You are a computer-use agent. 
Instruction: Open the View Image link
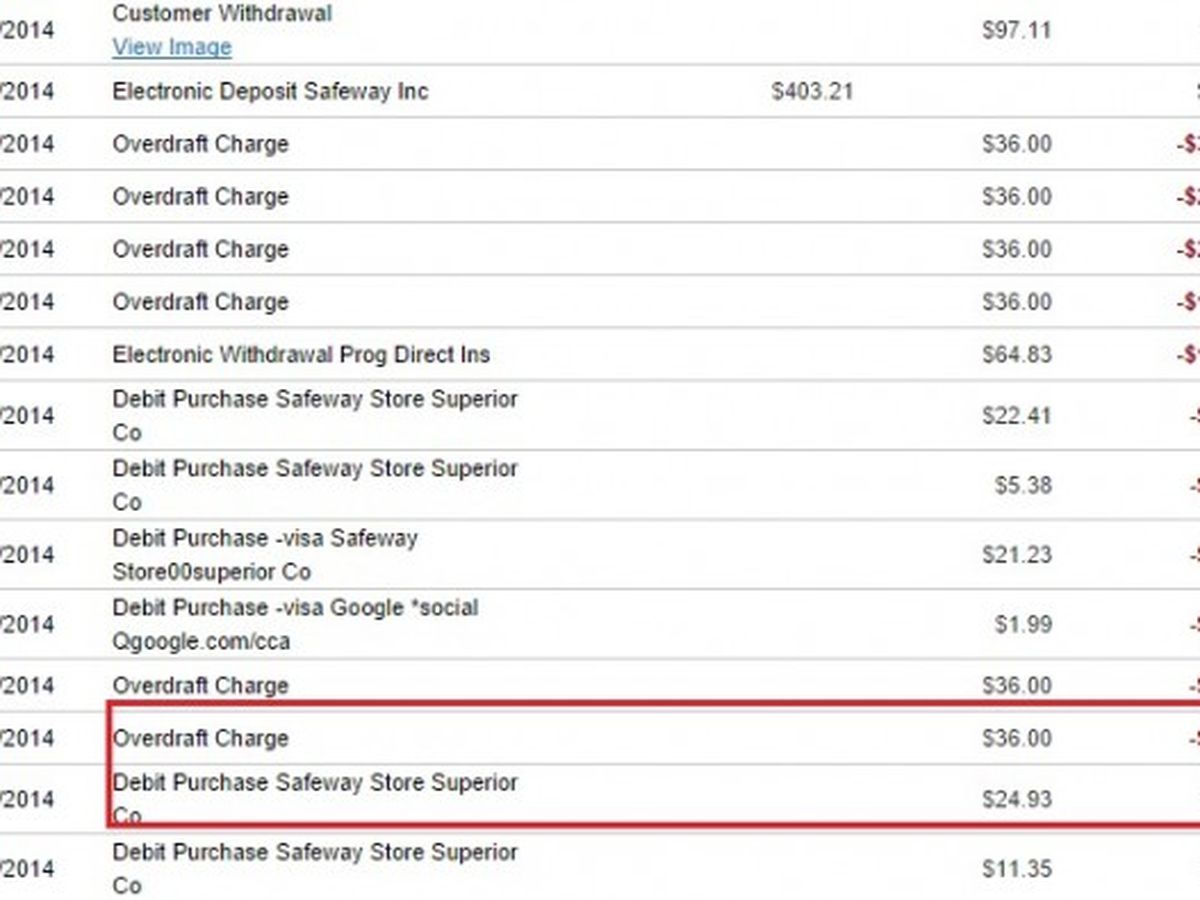click(x=171, y=47)
